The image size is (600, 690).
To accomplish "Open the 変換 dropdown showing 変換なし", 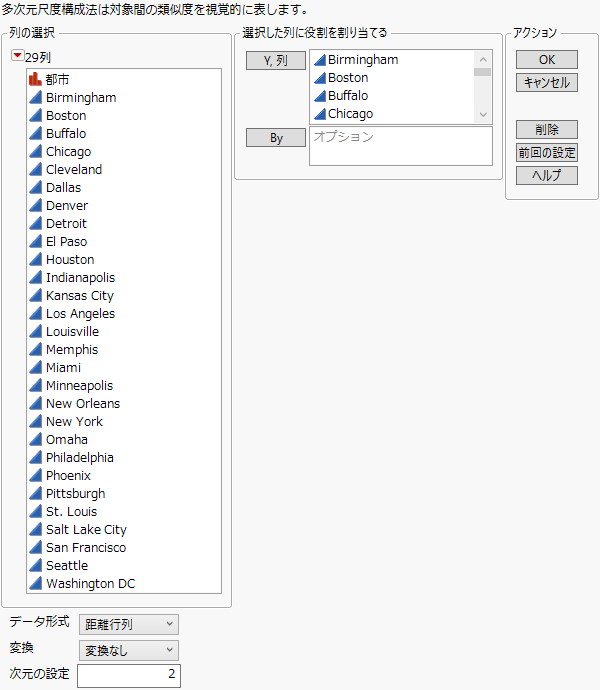I will 129,650.
